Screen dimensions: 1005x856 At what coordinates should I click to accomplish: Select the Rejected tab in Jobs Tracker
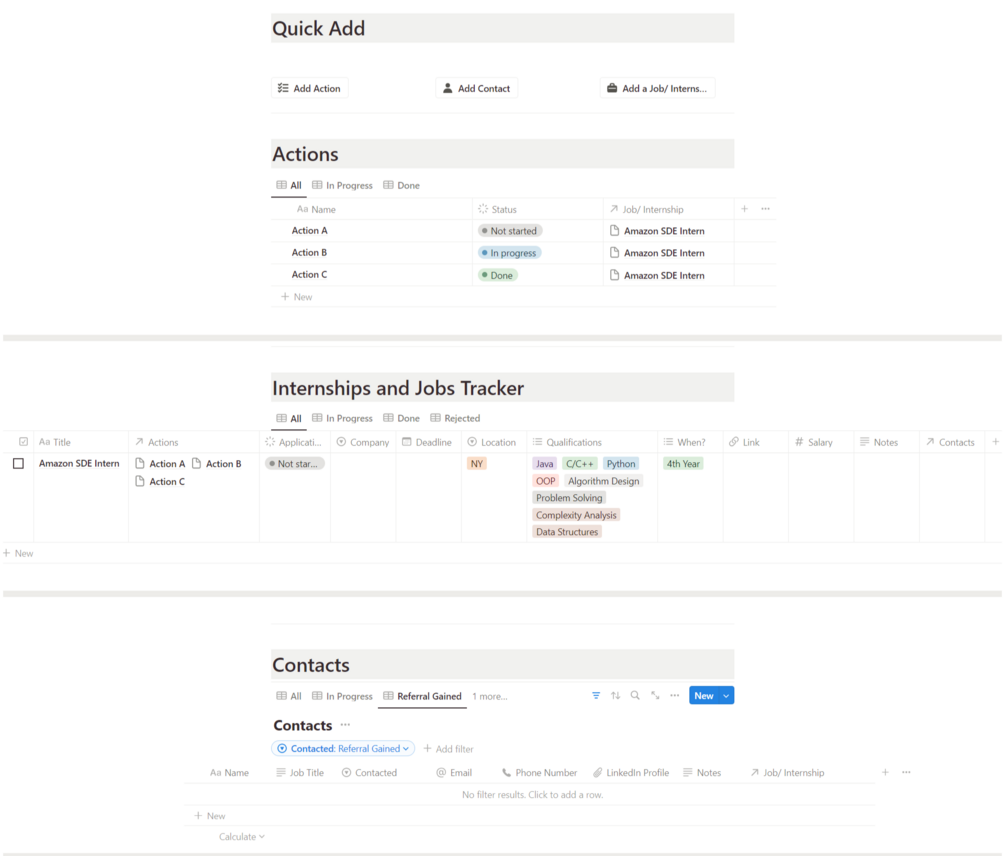click(x=455, y=419)
